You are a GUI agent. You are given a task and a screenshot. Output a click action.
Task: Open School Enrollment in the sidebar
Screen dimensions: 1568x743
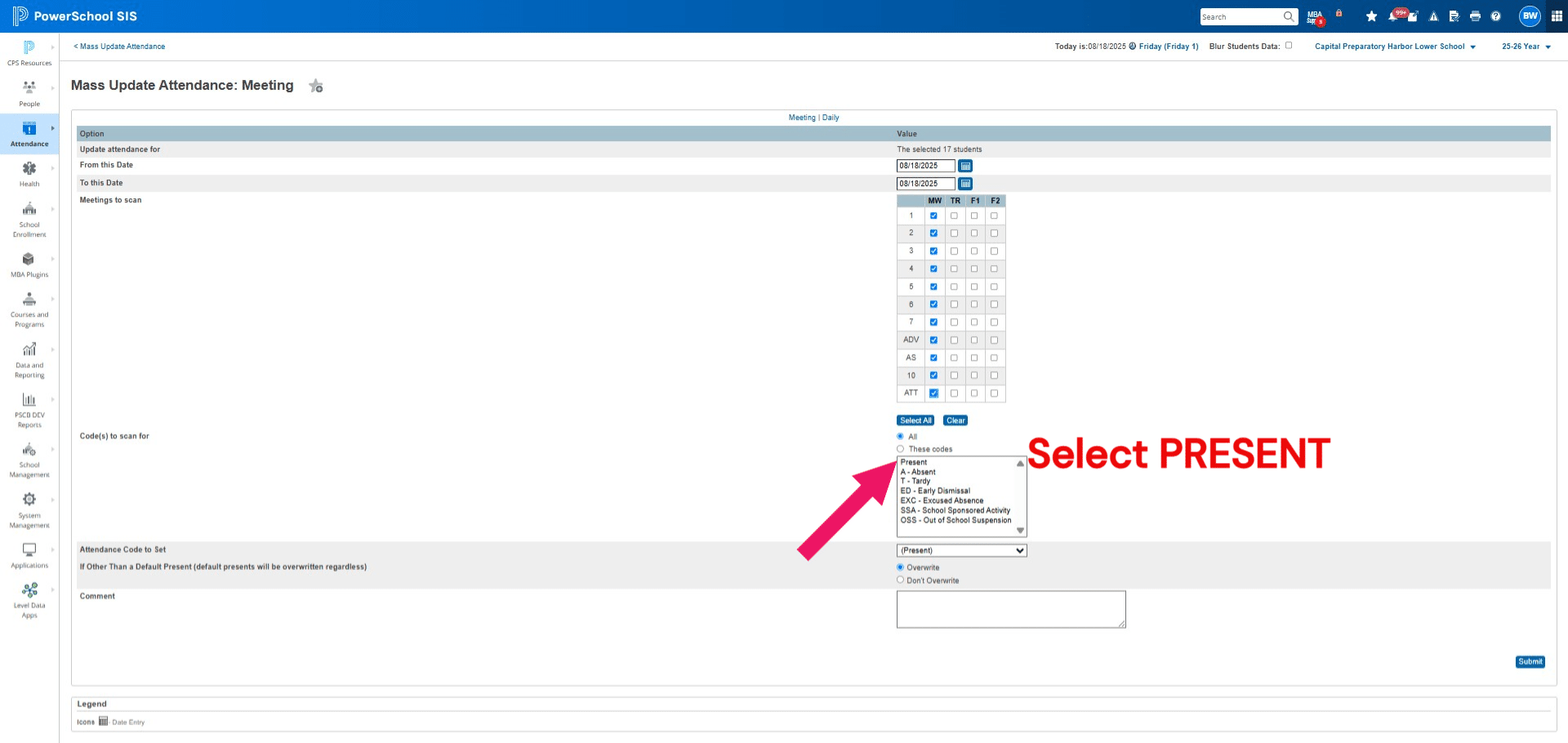[x=29, y=219]
